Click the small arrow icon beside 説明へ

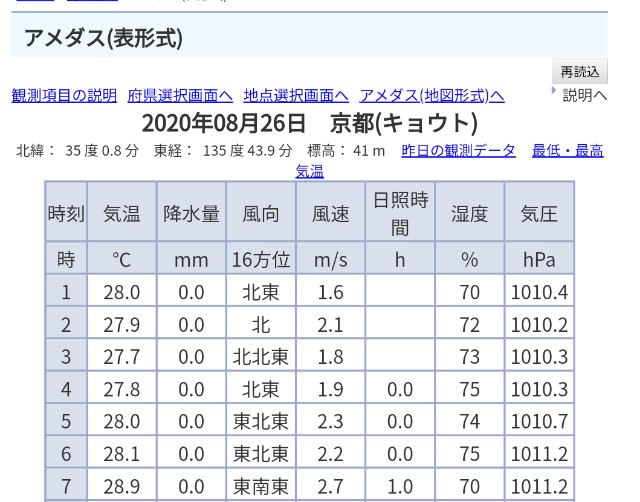tap(554, 90)
